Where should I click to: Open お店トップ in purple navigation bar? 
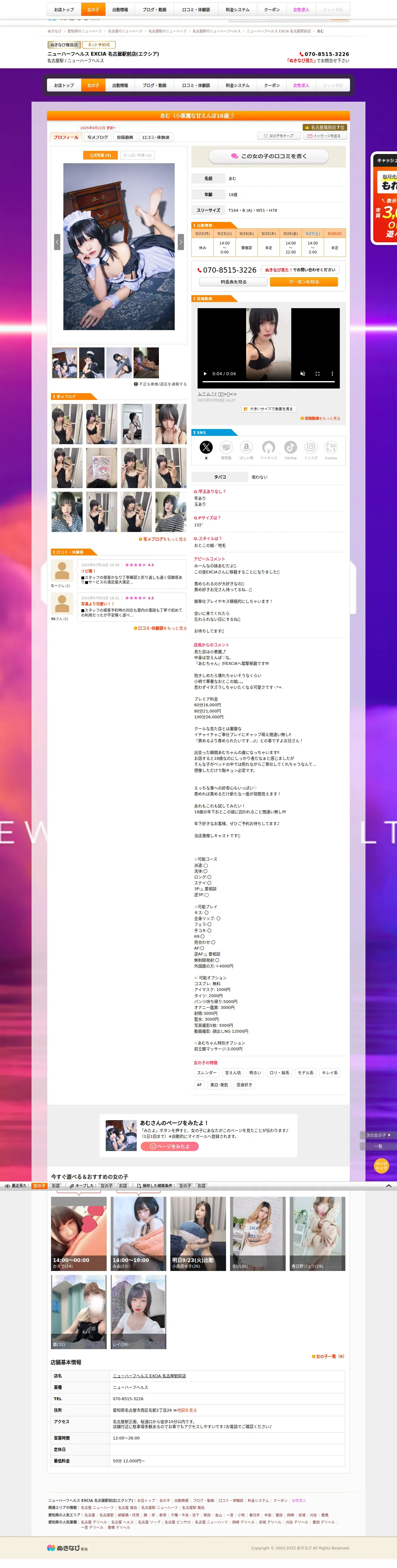click(64, 86)
